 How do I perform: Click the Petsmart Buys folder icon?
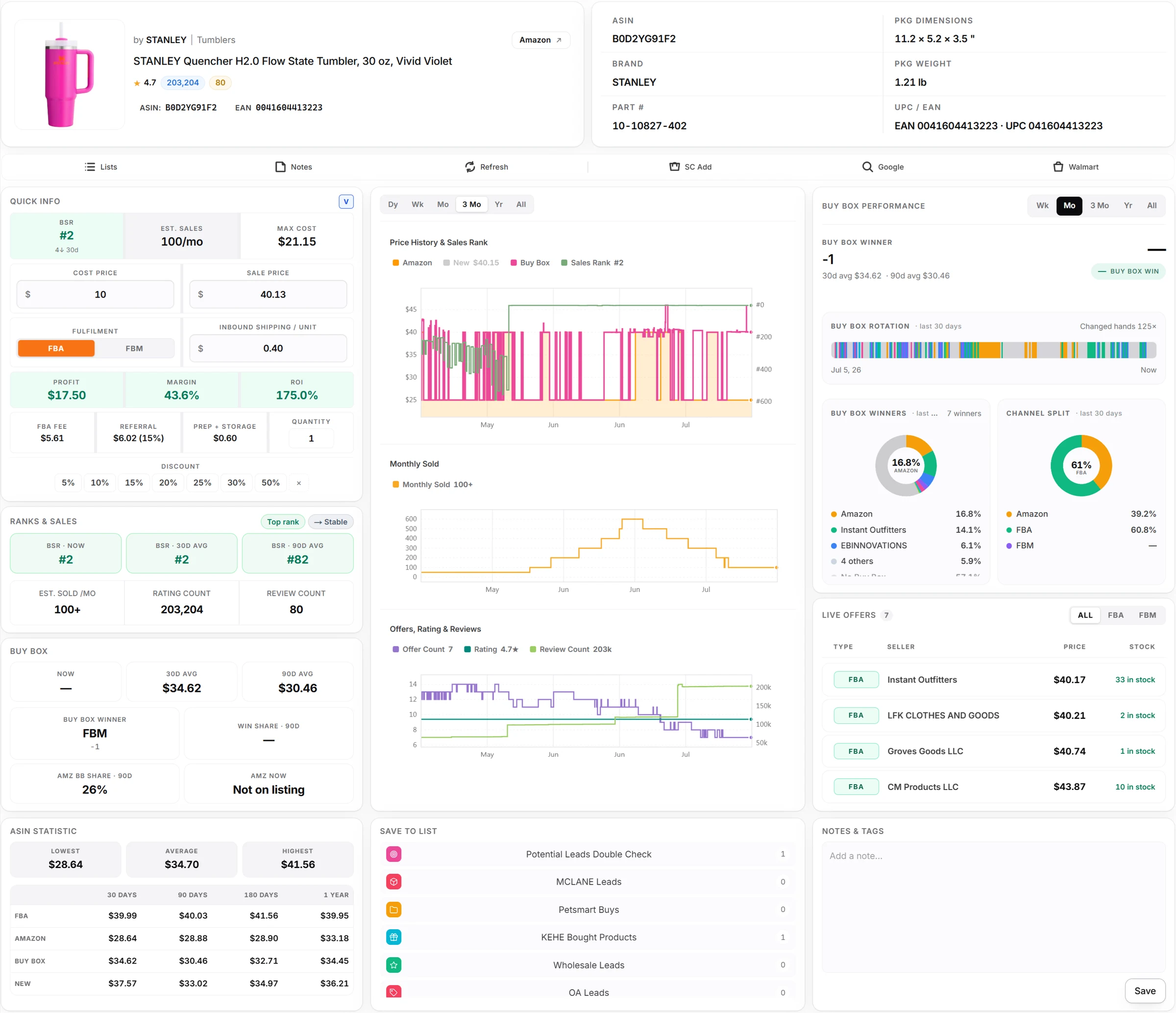pyautogui.click(x=394, y=910)
